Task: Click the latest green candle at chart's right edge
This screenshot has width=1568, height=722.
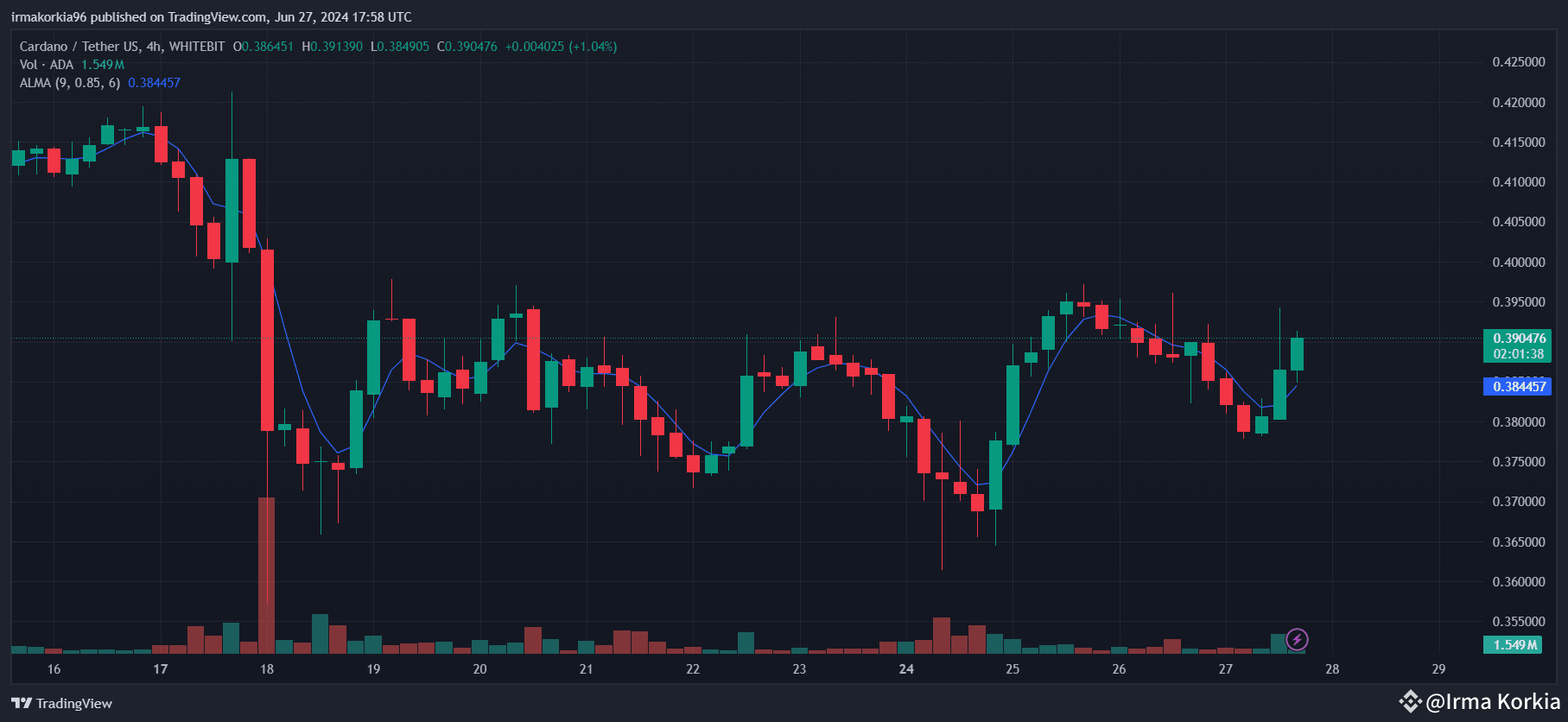Action: pyautogui.click(x=1297, y=354)
